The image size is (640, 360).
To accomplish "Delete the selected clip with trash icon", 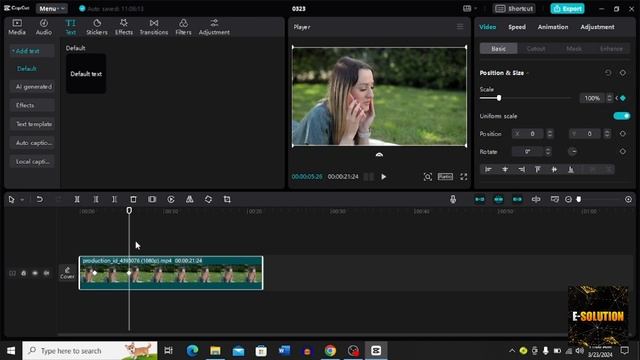I will 133,199.
